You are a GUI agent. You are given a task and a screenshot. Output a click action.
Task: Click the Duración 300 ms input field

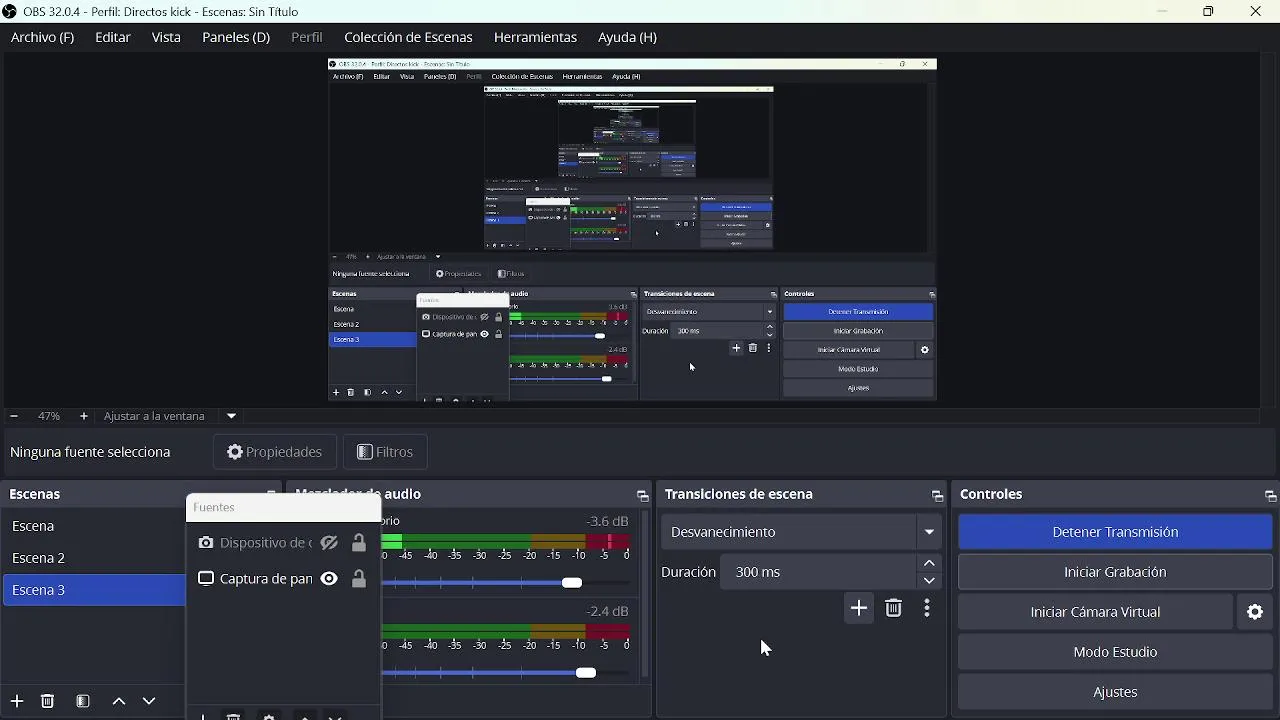(x=818, y=572)
